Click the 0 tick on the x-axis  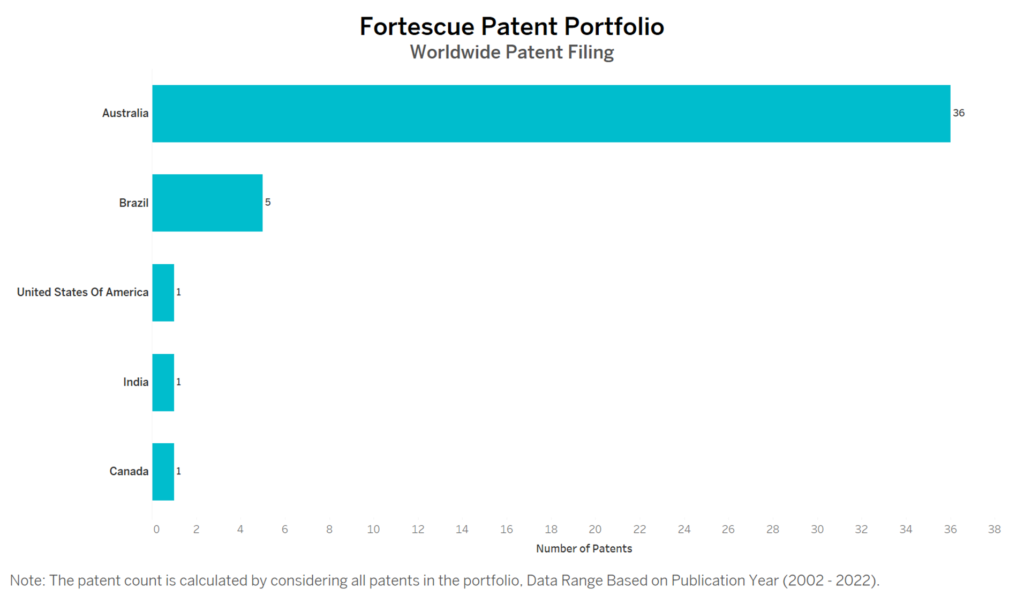[x=155, y=528]
